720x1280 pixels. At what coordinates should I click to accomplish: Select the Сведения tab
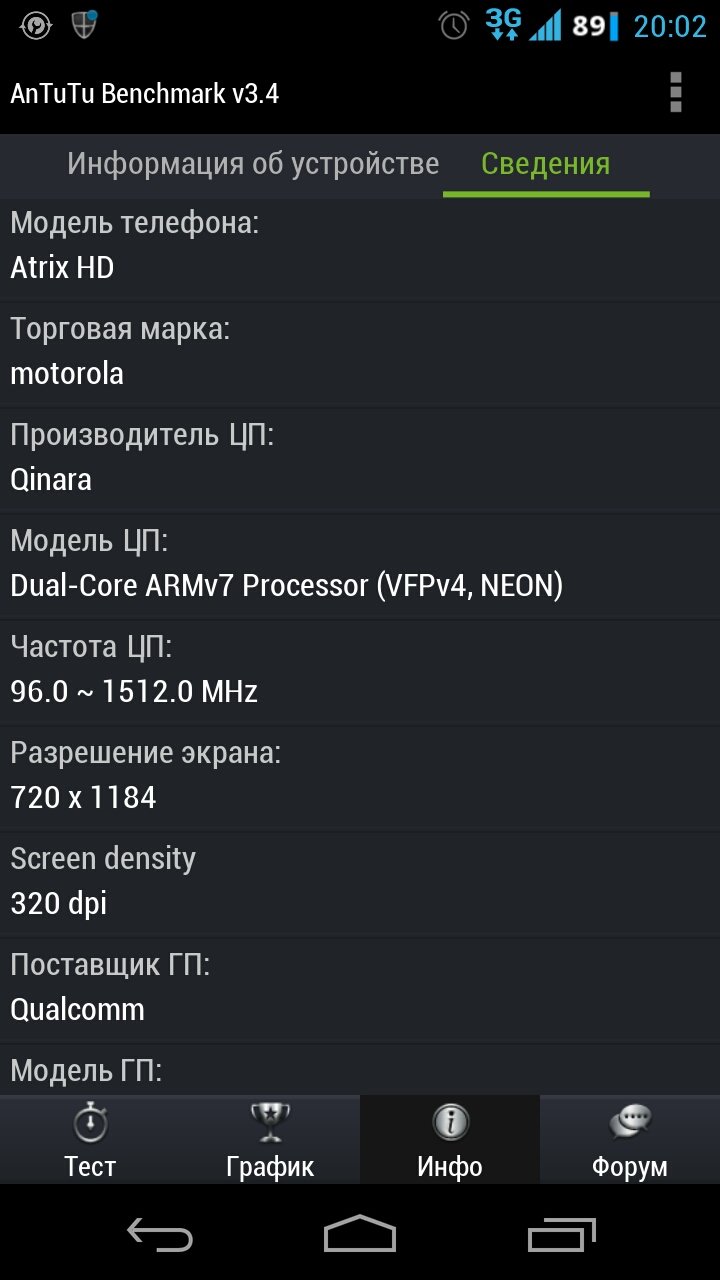click(546, 164)
